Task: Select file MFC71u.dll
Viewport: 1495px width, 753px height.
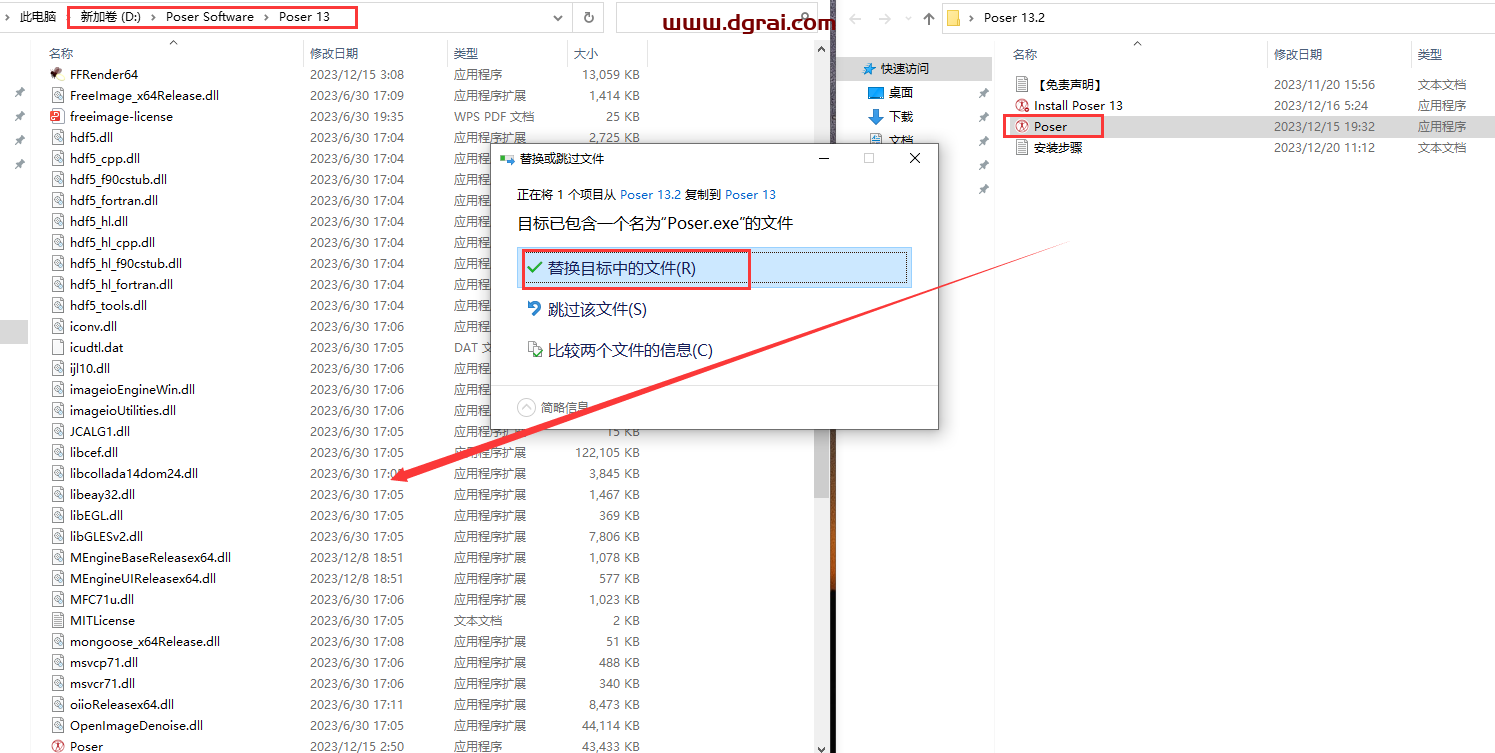Action: pyautogui.click(x=102, y=599)
